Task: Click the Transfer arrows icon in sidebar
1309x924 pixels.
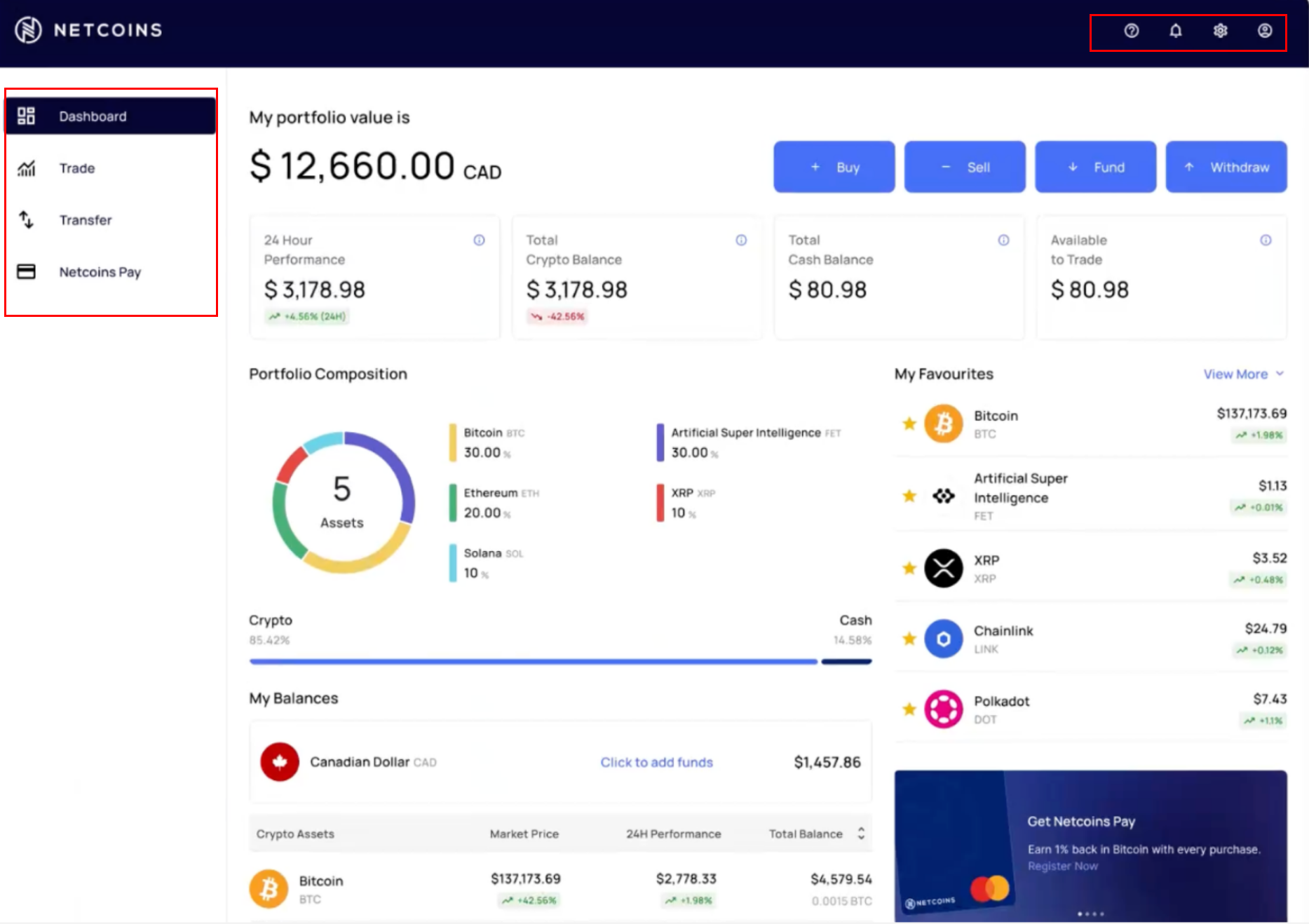Action: 26,219
